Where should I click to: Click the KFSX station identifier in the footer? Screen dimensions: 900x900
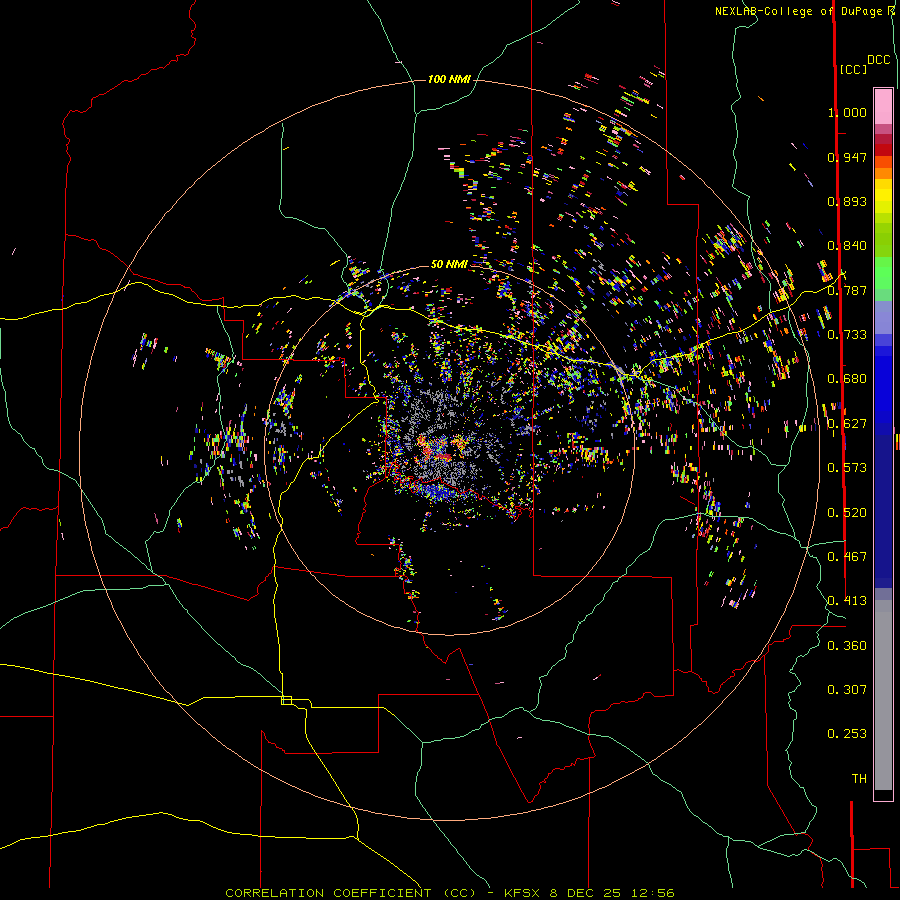[x=522, y=893]
